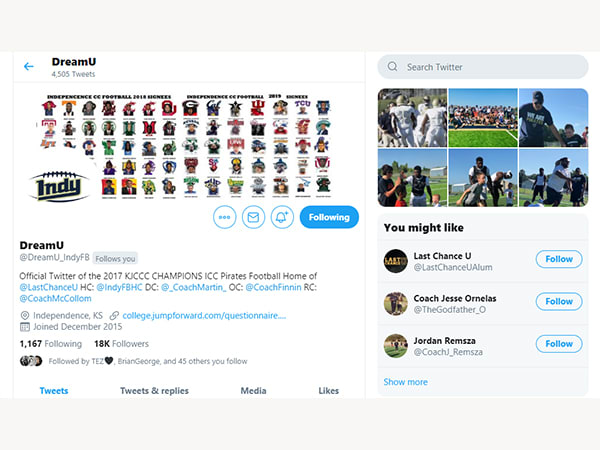Click the Search Twitter field
Screen dimensions: 600x450
(483, 67)
